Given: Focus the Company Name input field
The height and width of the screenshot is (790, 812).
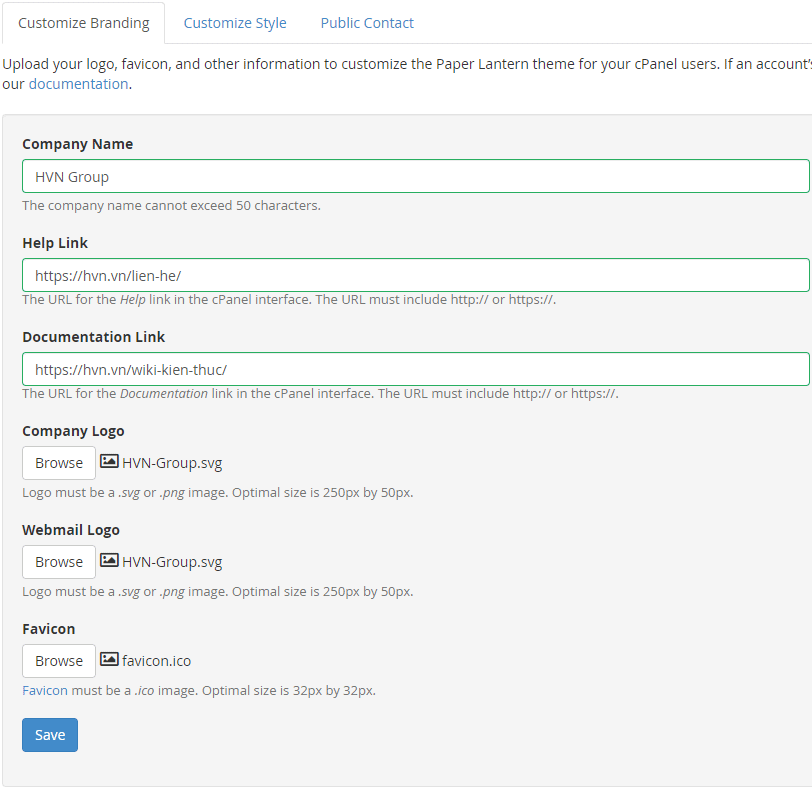Looking at the screenshot, I should tap(415, 176).
